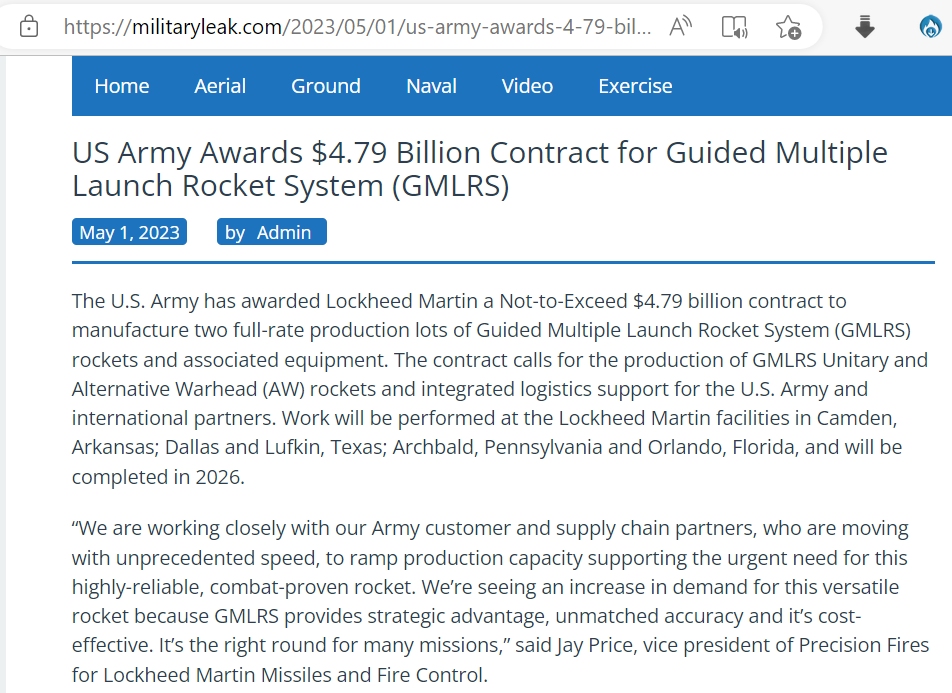This screenshot has width=952, height=693.
Task: Add page to favorites star icon
Action: (788, 27)
